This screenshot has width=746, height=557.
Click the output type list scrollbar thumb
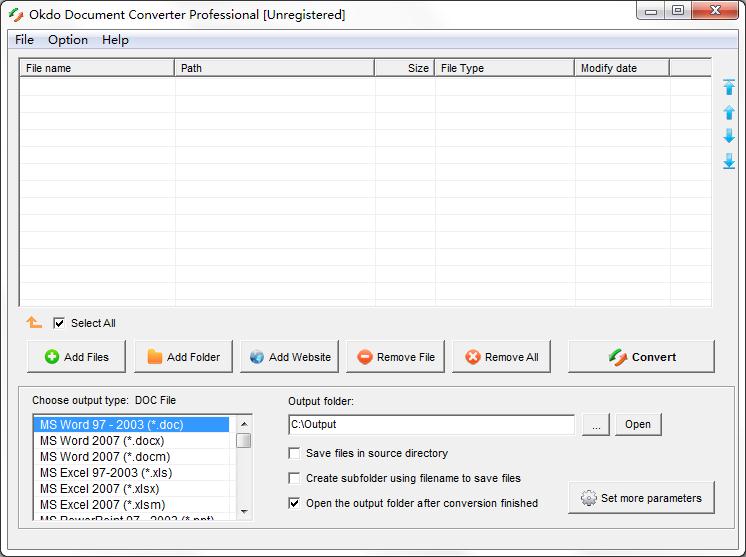[244, 440]
